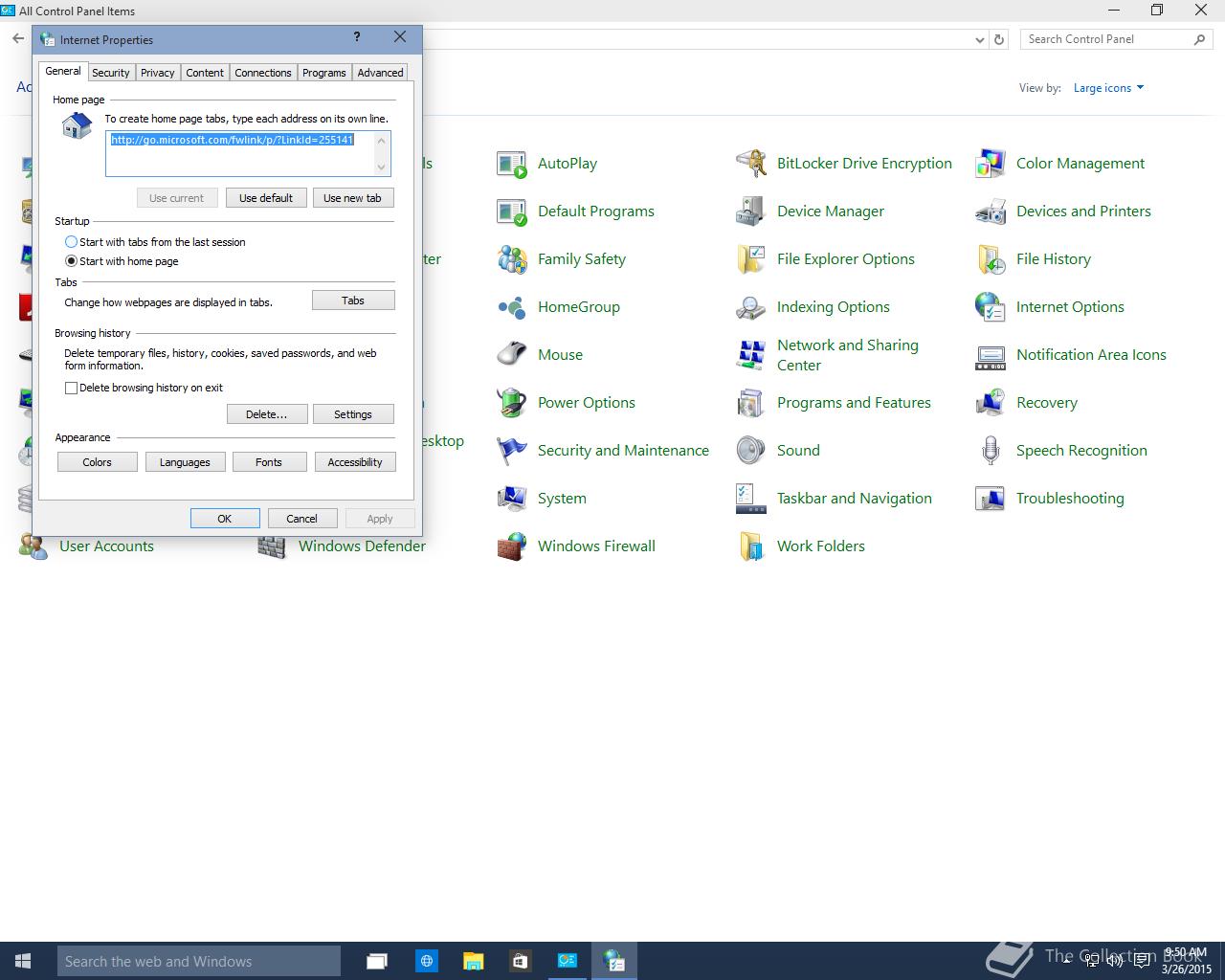This screenshot has width=1225, height=980.
Task: Open the Power Options battery icon
Action: point(512,403)
